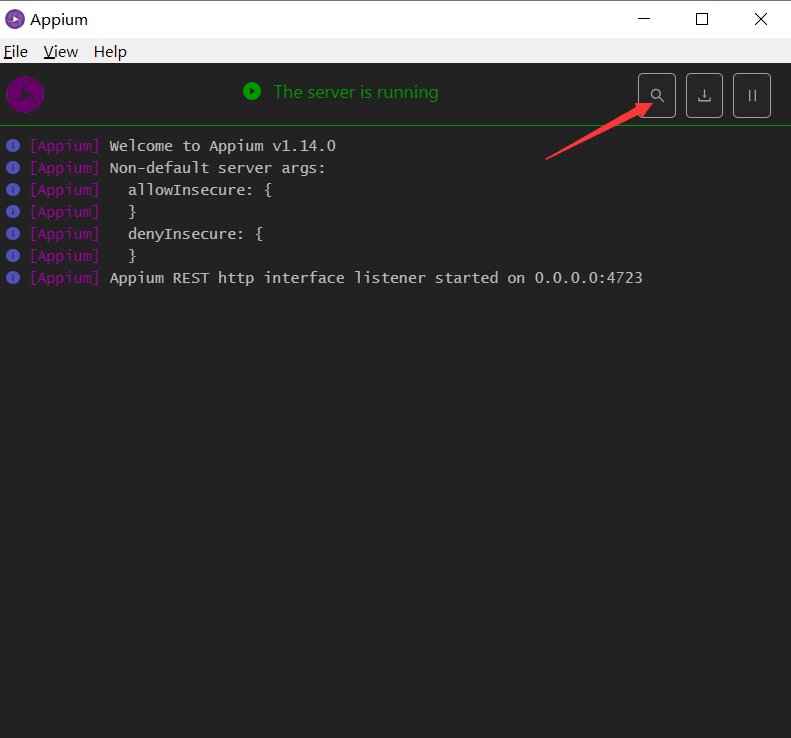
Task: Download raw logs with download button
Action: pyautogui.click(x=704, y=95)
